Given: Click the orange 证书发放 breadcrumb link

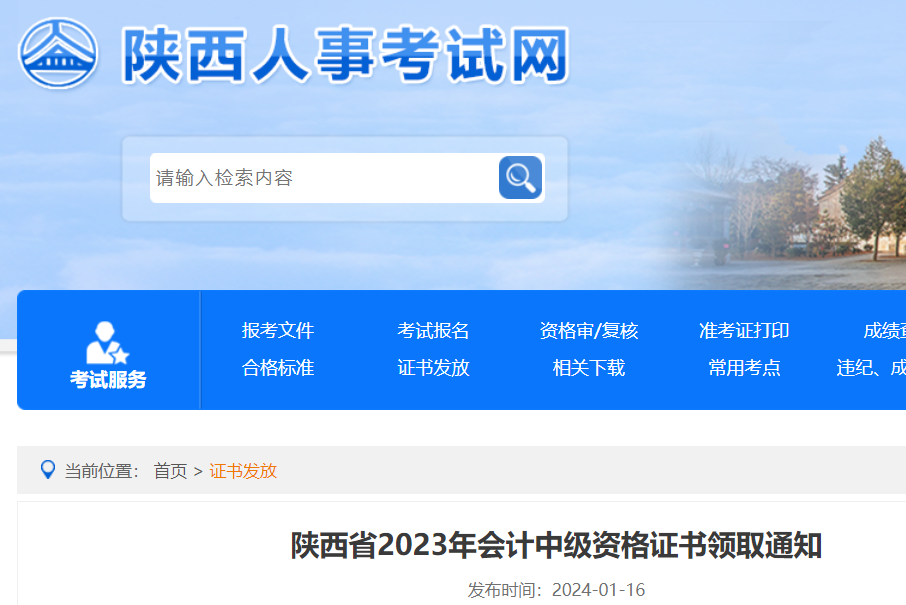Looking at the screenshot, I should (x=243, y=471).
